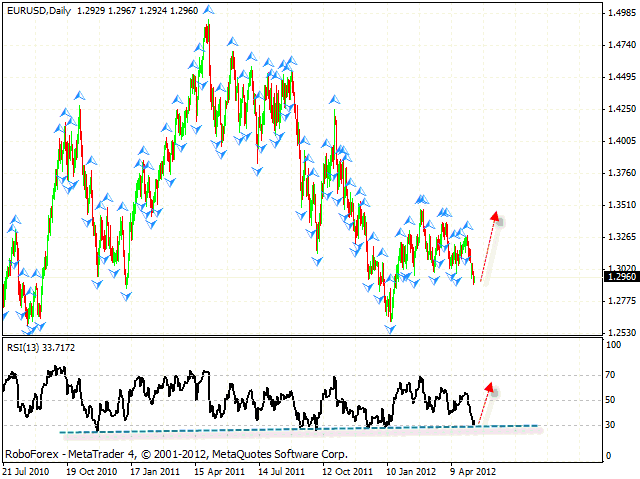
Task: Click the 1.2530 price axis label
Action: 618,333
